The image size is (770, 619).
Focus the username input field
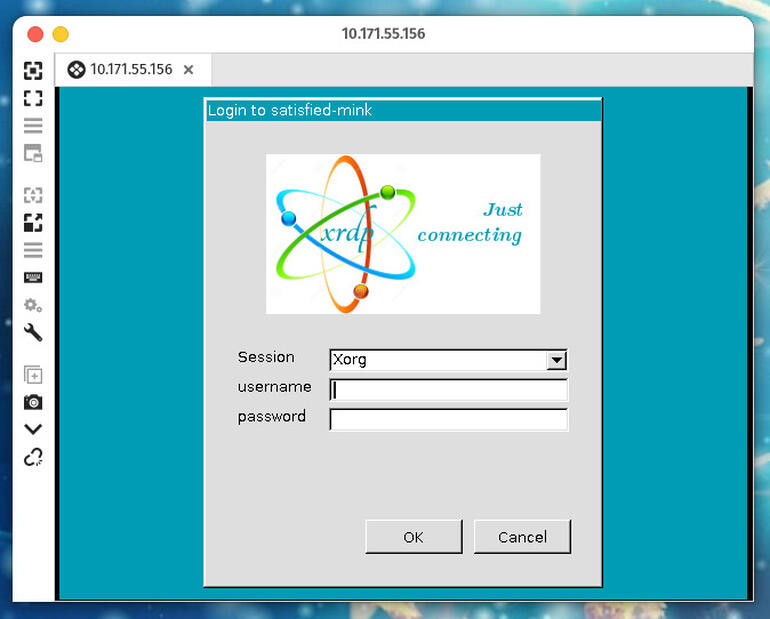[x=448, y=390]
